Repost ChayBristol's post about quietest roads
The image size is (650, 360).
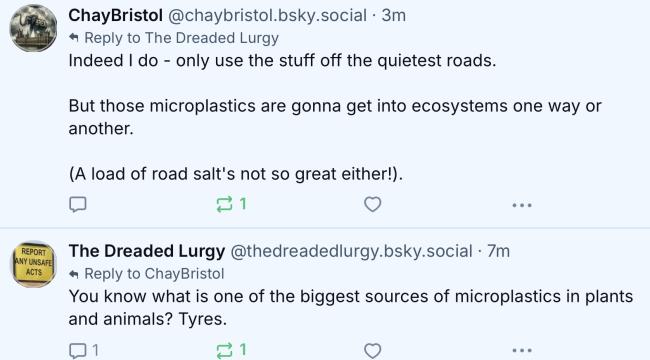[231, 204]
